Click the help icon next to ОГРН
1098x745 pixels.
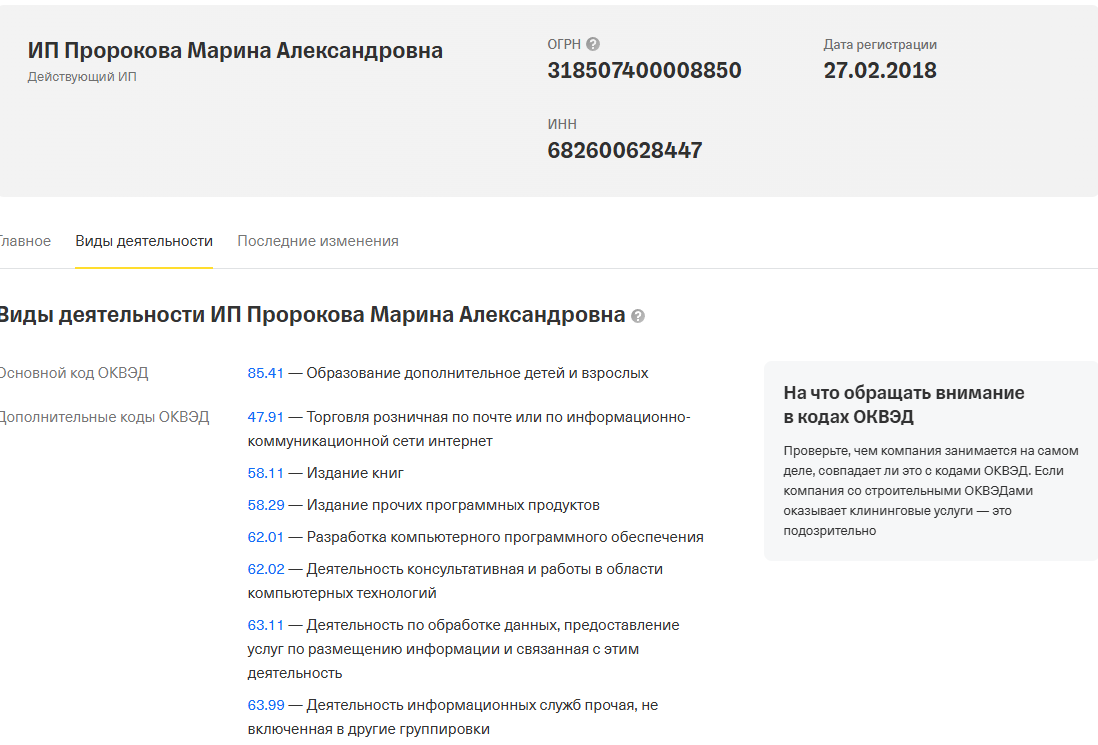[x=593, y=44]
